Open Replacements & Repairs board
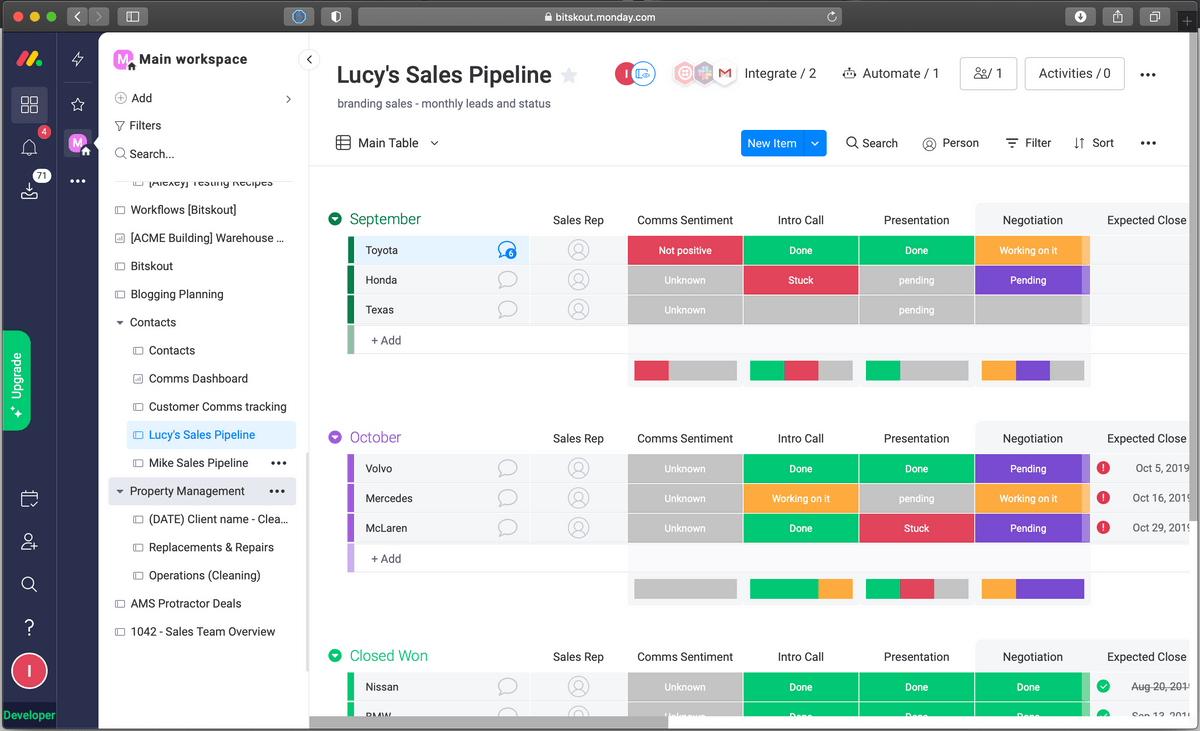 click(x=211, y=547)
